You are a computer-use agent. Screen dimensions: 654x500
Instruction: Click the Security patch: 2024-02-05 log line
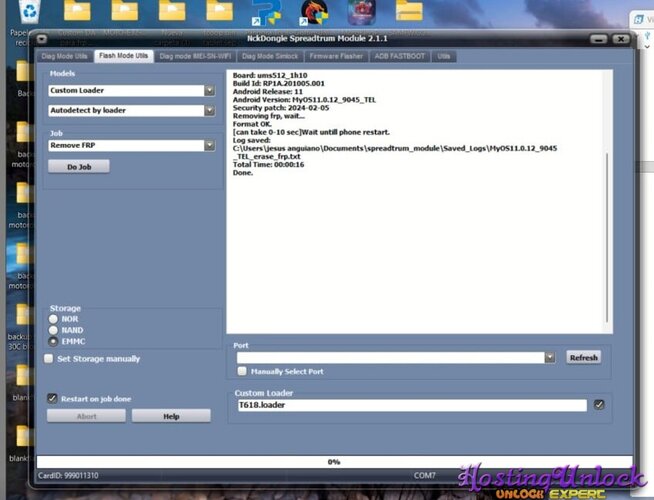point(281,108)
